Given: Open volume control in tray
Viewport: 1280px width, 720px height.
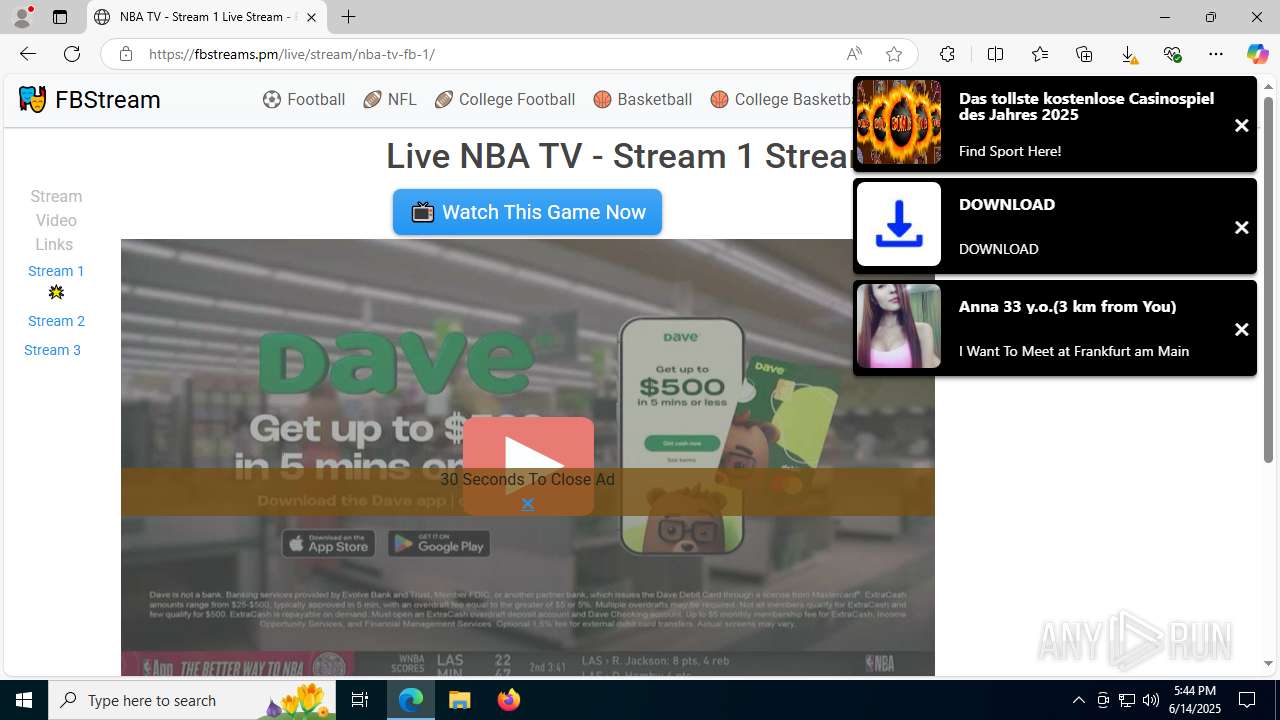Looking at the screenshot, I should pos(1151,700).
